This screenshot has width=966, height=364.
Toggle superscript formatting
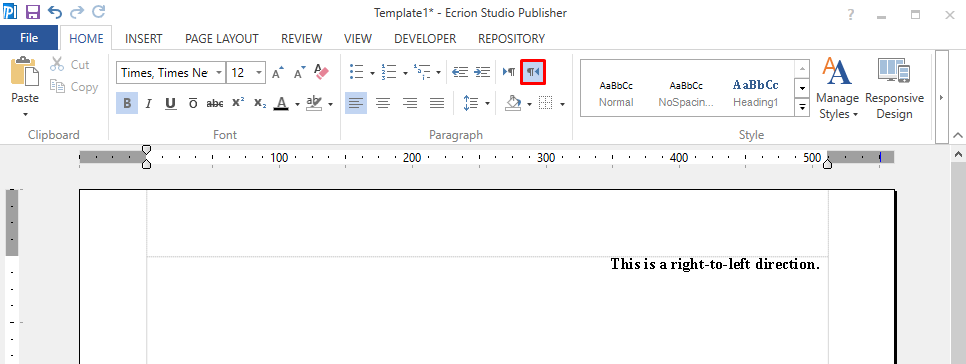tap(238, 103)
